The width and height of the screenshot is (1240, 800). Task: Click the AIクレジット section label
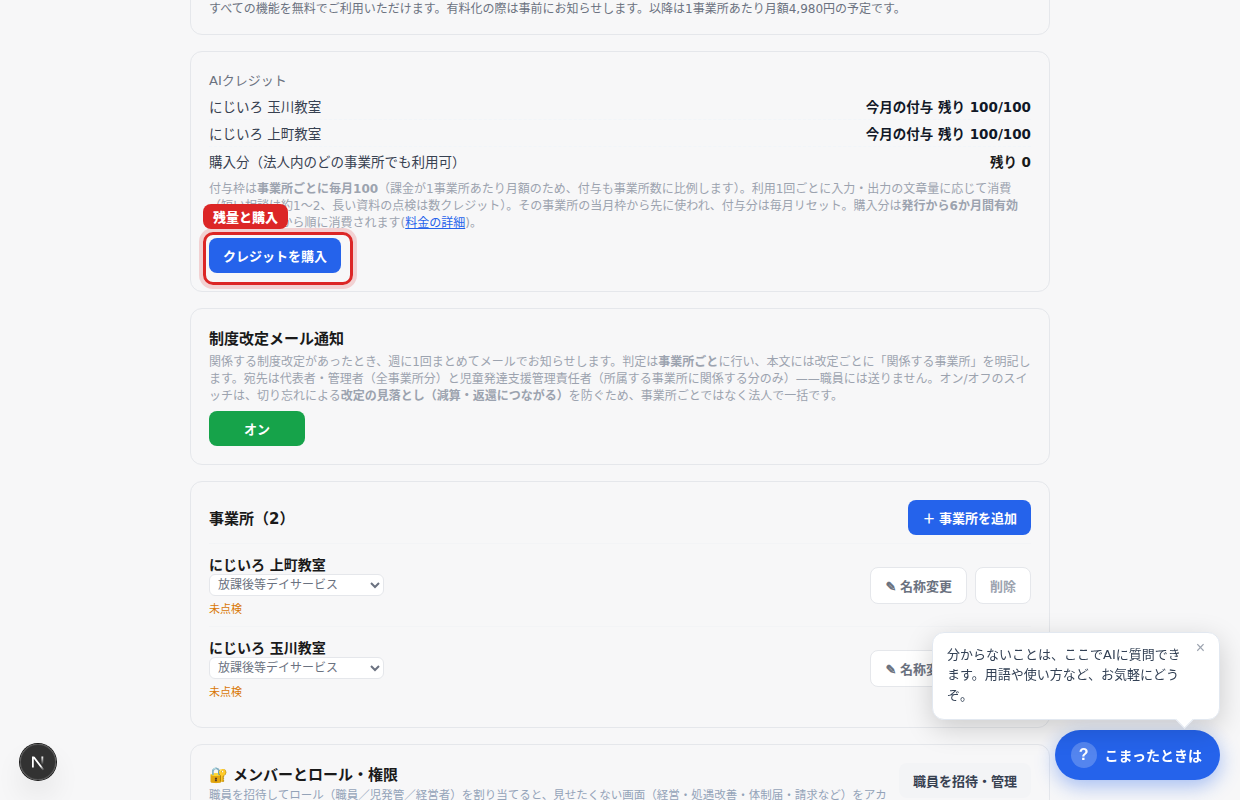[x=247, y=80]
